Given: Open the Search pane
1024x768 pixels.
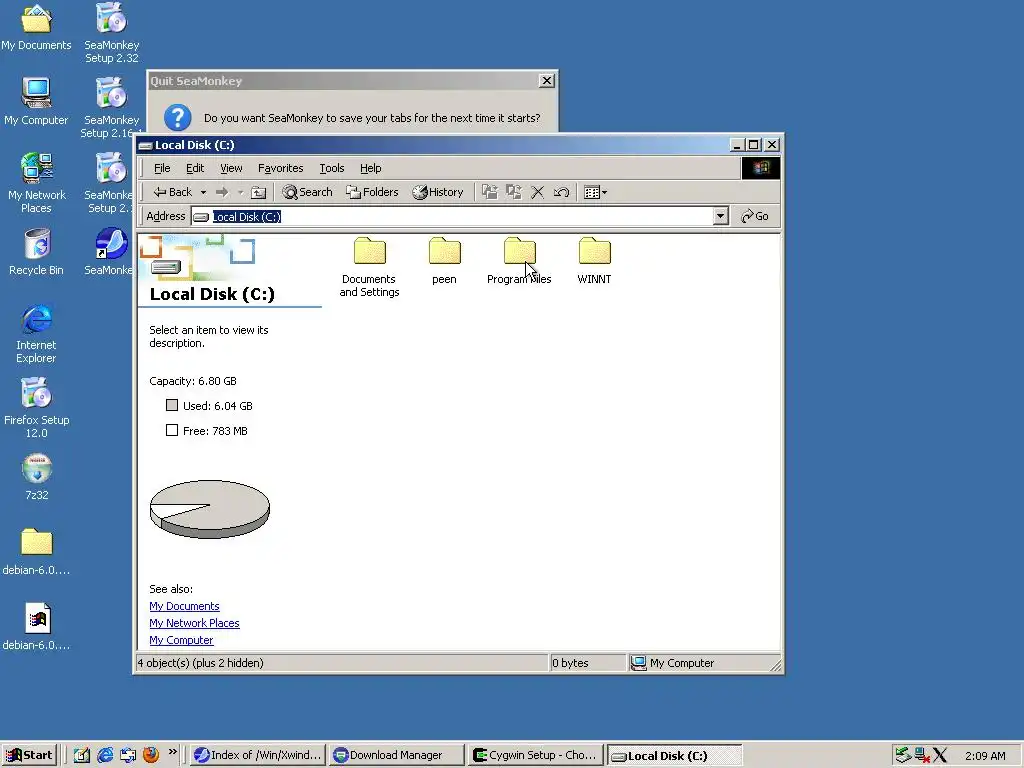Looking at the screenshot, I should point(308,192).
